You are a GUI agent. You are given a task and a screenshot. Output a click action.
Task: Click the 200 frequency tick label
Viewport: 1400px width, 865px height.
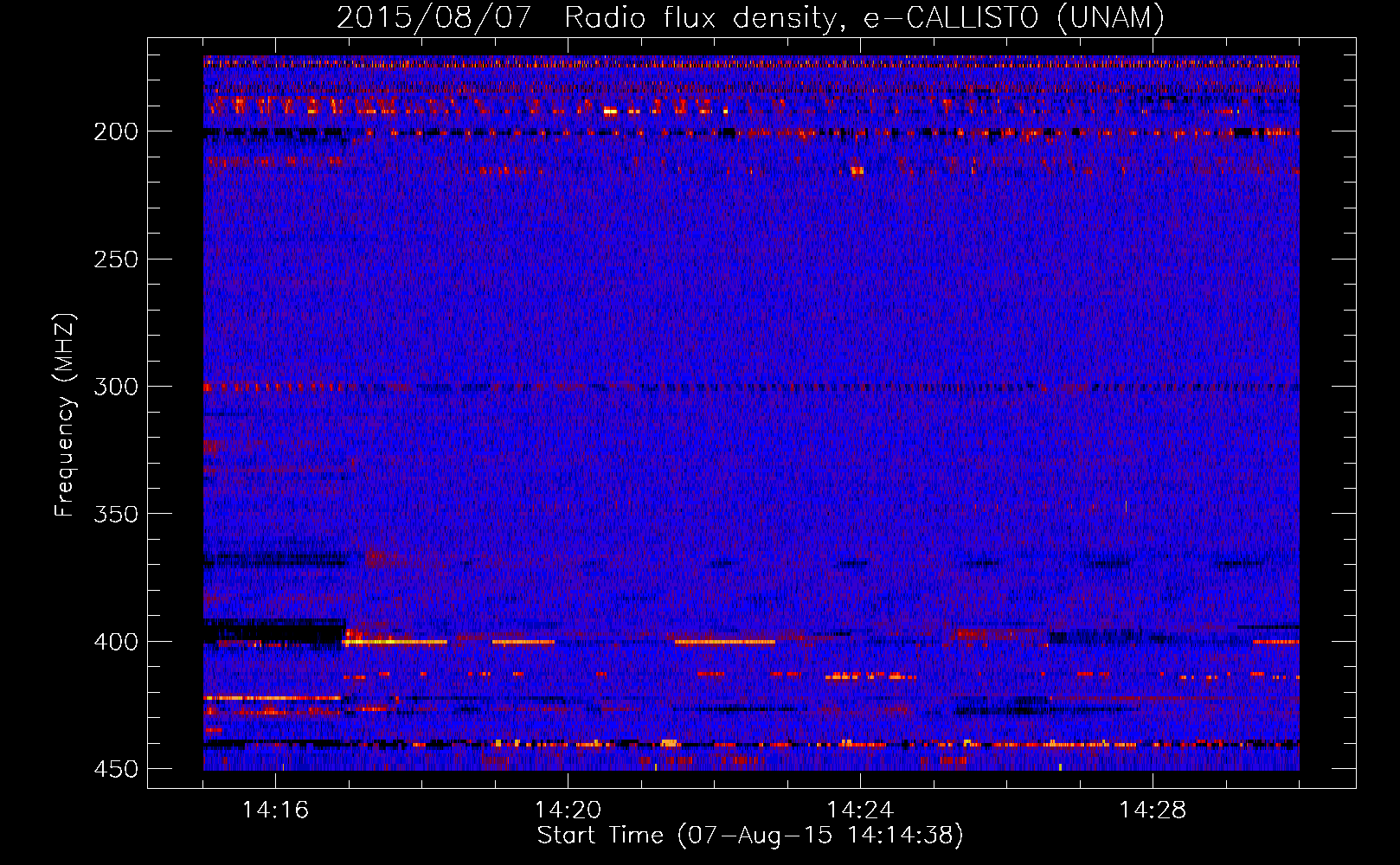point(116,131)
